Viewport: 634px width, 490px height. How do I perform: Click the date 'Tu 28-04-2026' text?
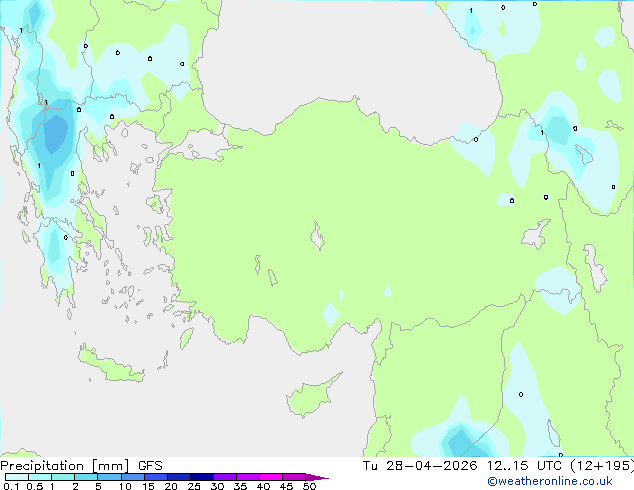(420, 466)
